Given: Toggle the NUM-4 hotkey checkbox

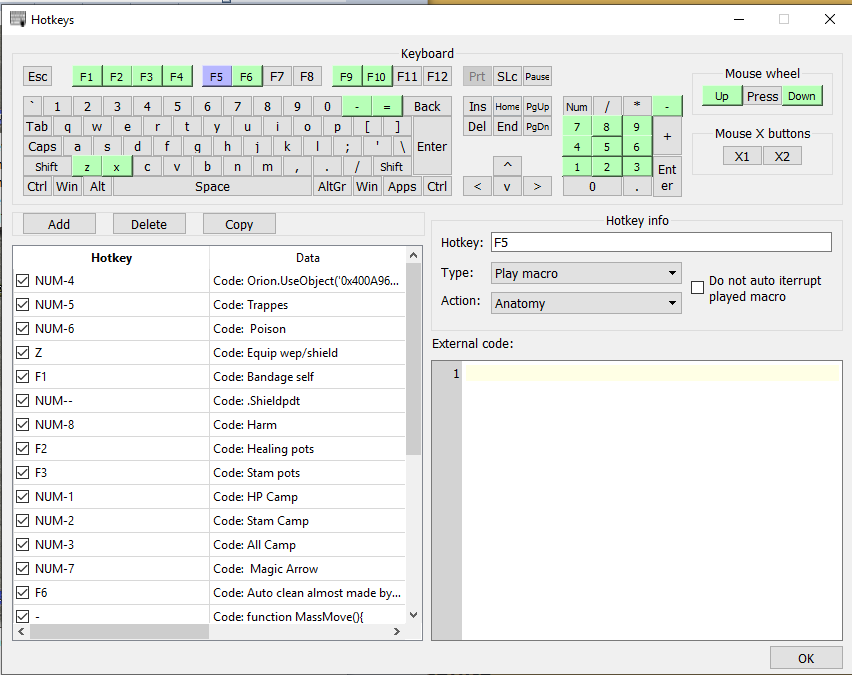Looking at the screenshot, I should (22, 281).
